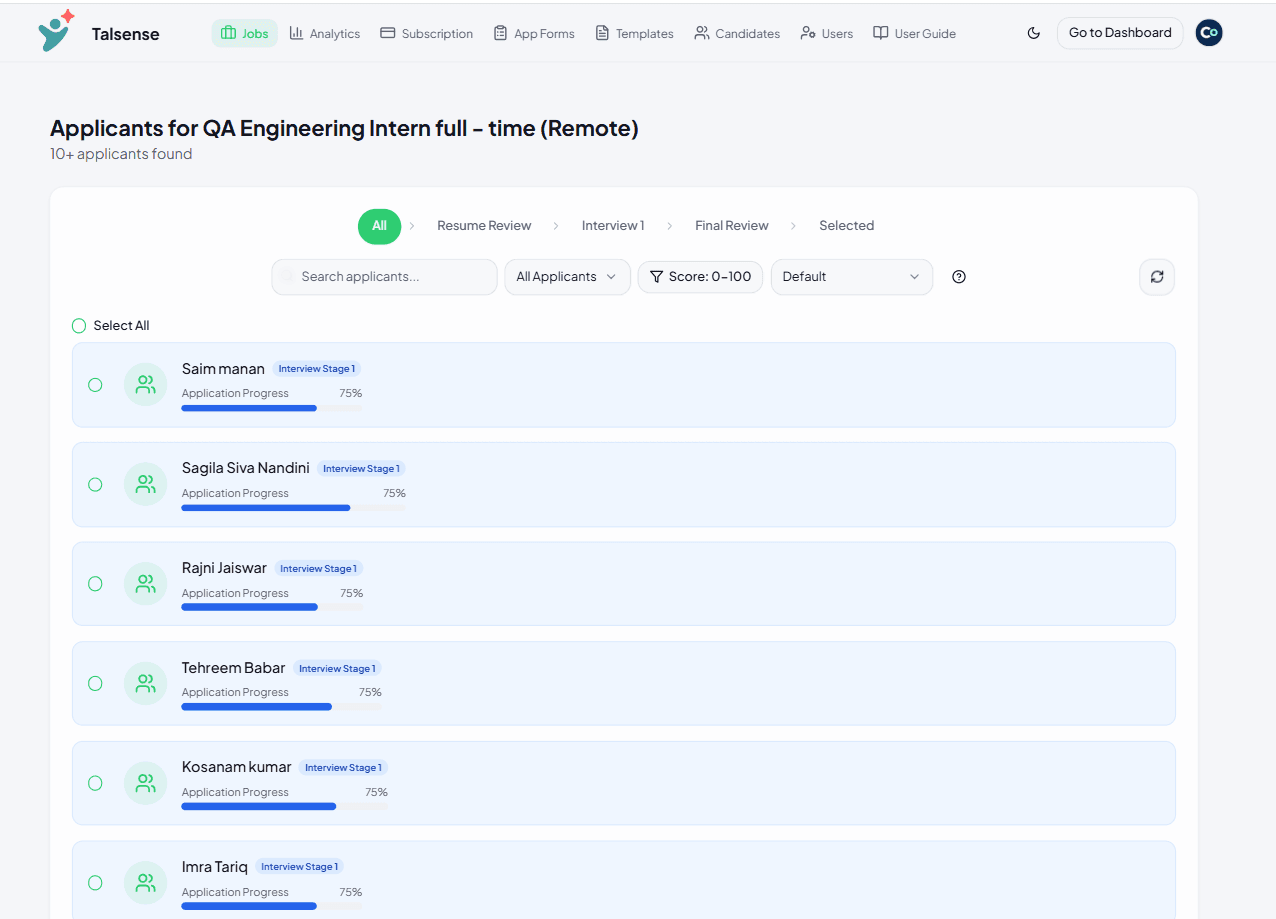Switch to Final Review stage
The image size is (1276, 919).
tap(732, 226)
